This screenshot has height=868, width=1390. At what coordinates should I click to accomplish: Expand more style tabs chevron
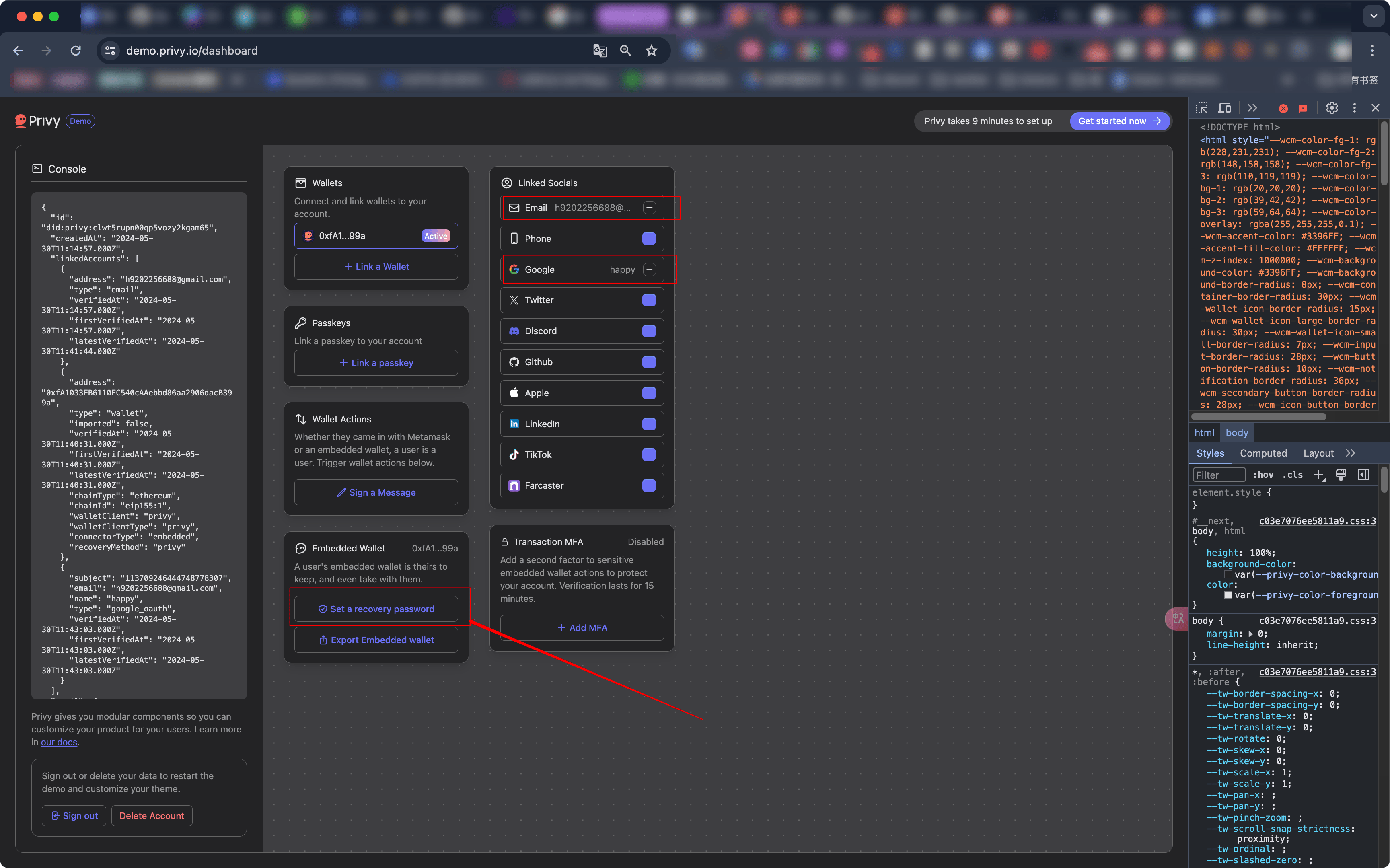[1351, 454]
